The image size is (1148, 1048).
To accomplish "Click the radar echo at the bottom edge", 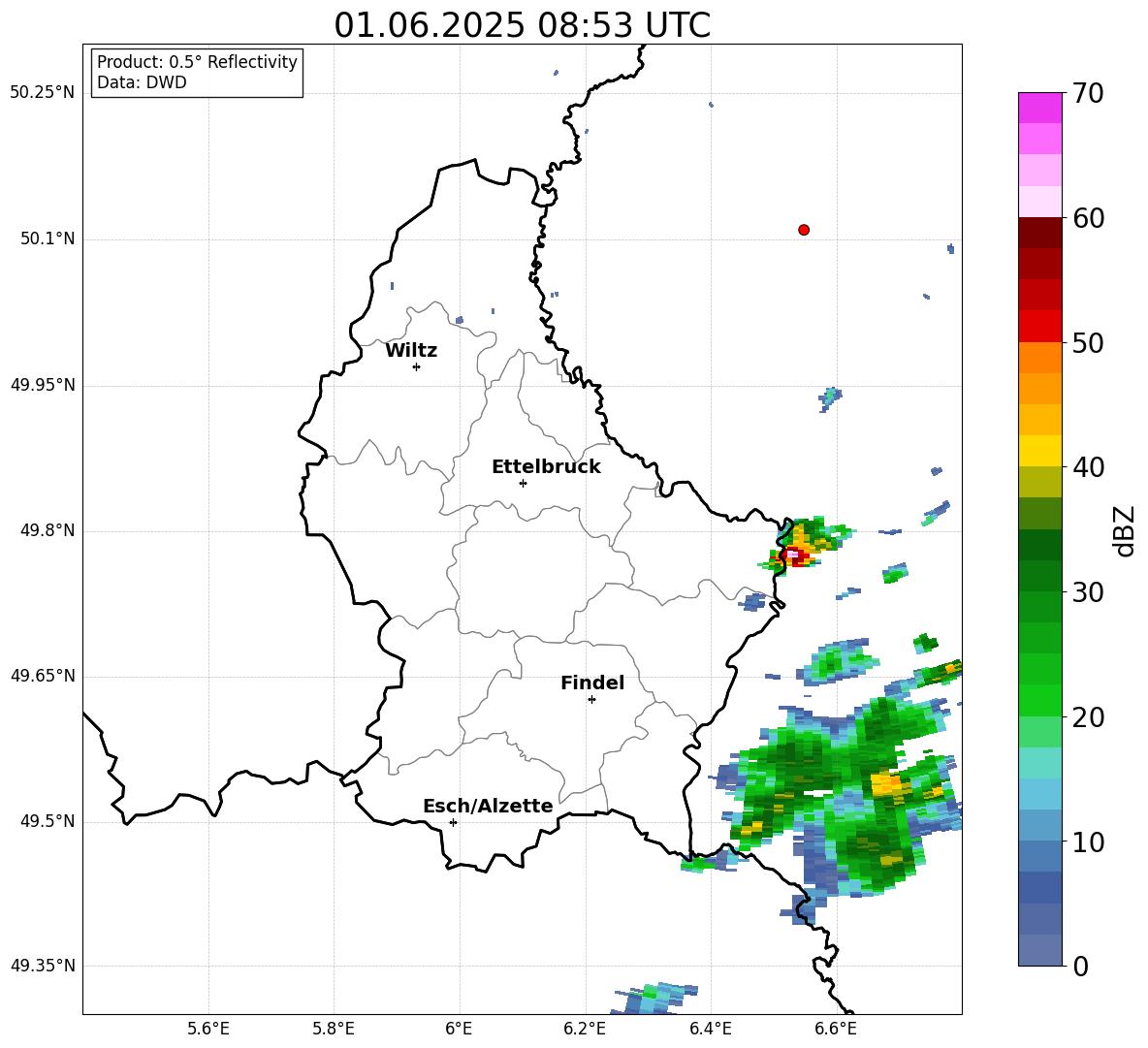I will pyautogui.click(x=652, y=999).
